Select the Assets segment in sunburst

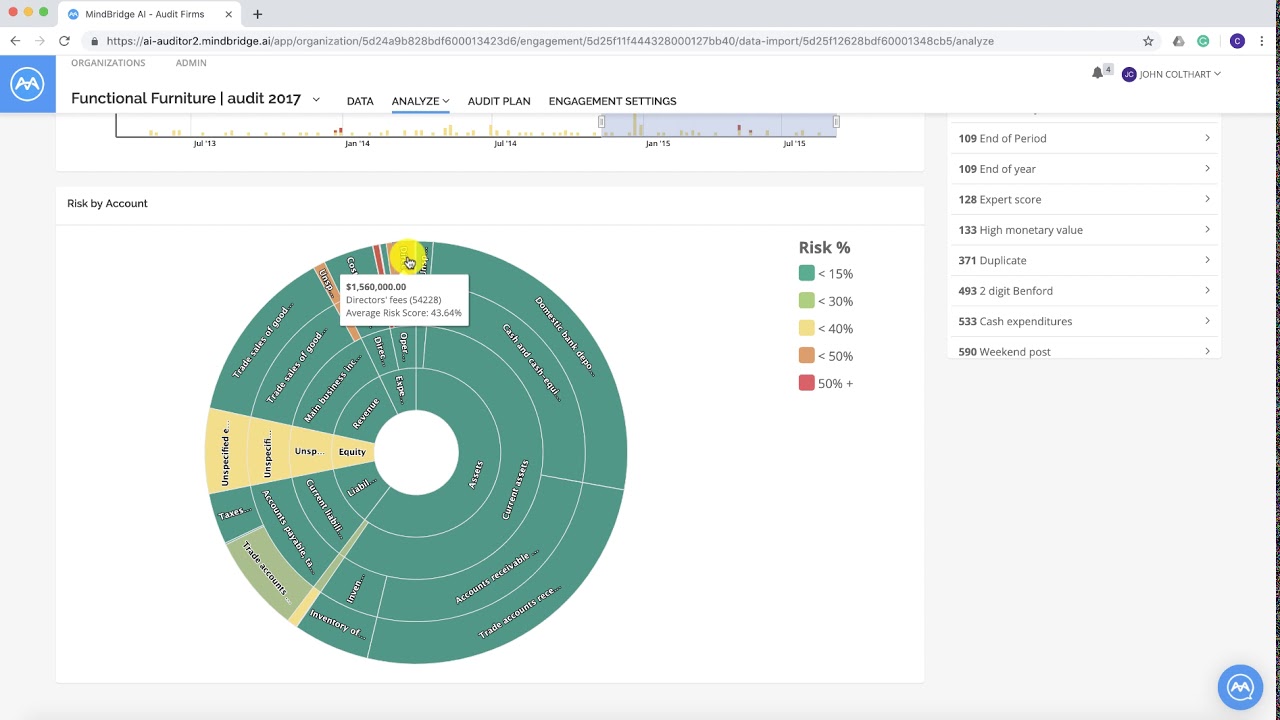(477, 474)
